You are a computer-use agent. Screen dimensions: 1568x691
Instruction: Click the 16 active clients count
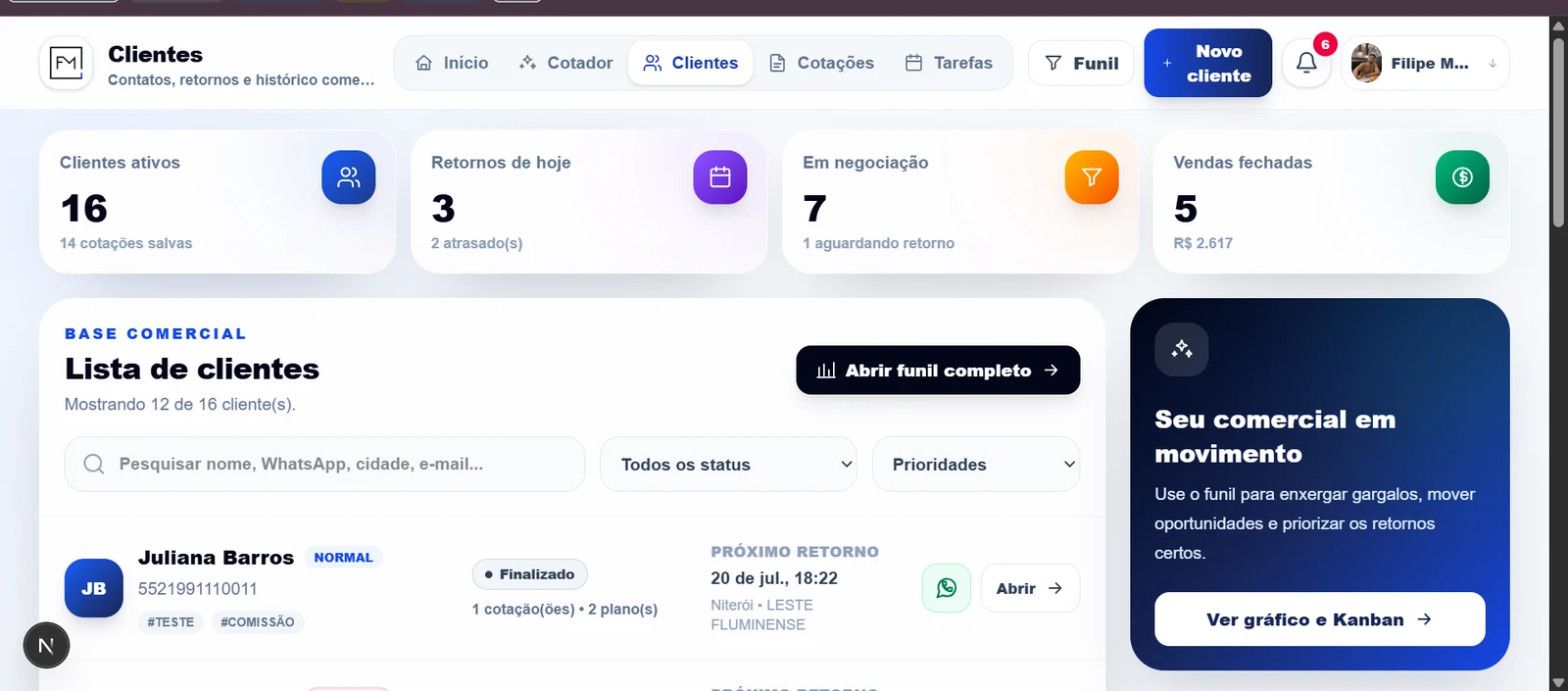(84, 209)
